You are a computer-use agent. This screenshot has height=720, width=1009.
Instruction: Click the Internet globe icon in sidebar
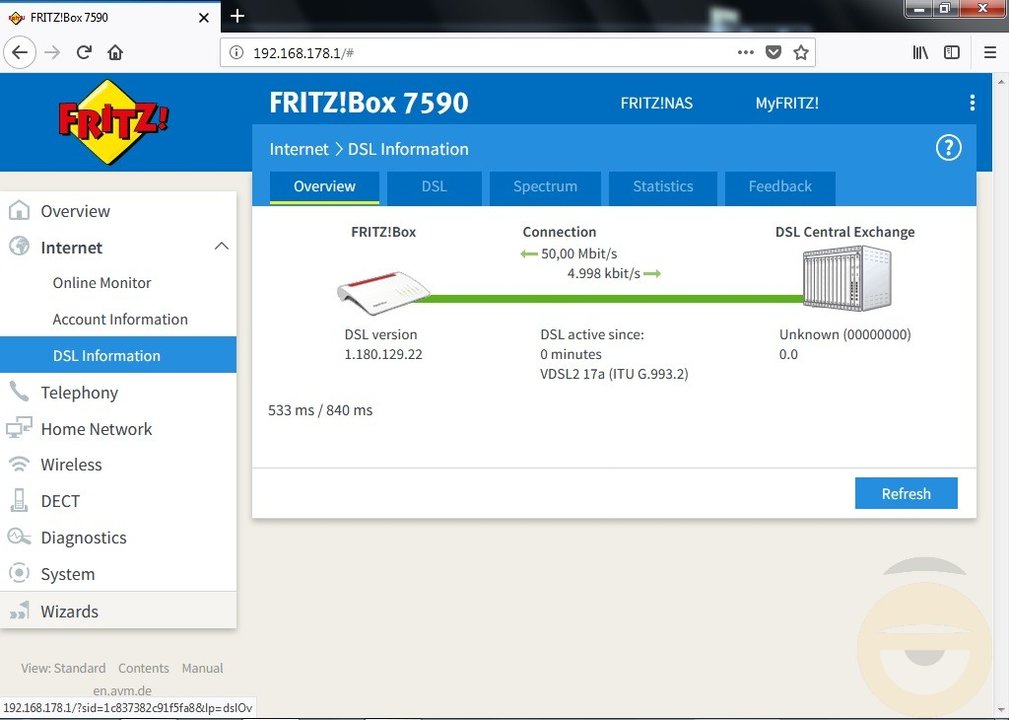[19, 246]
